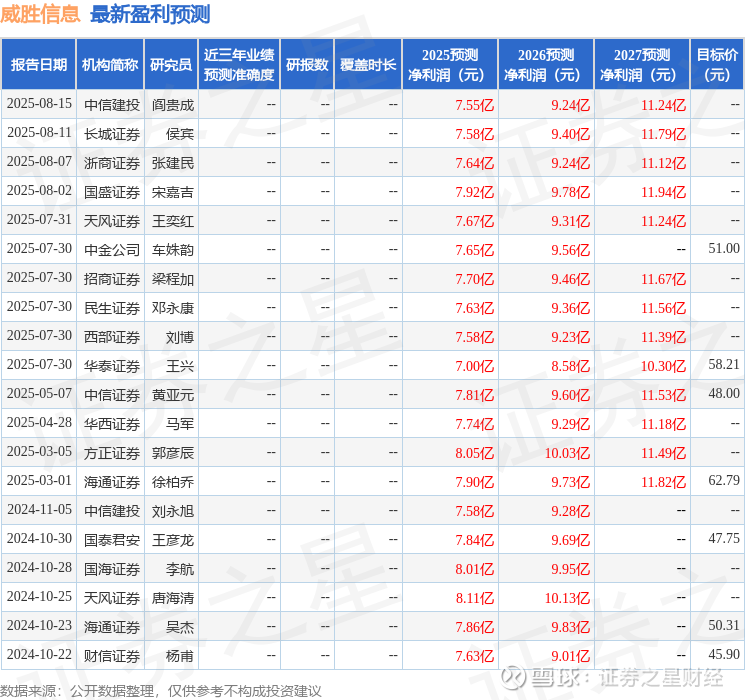Click institution 华泰证券

click(x=112, y=366)
